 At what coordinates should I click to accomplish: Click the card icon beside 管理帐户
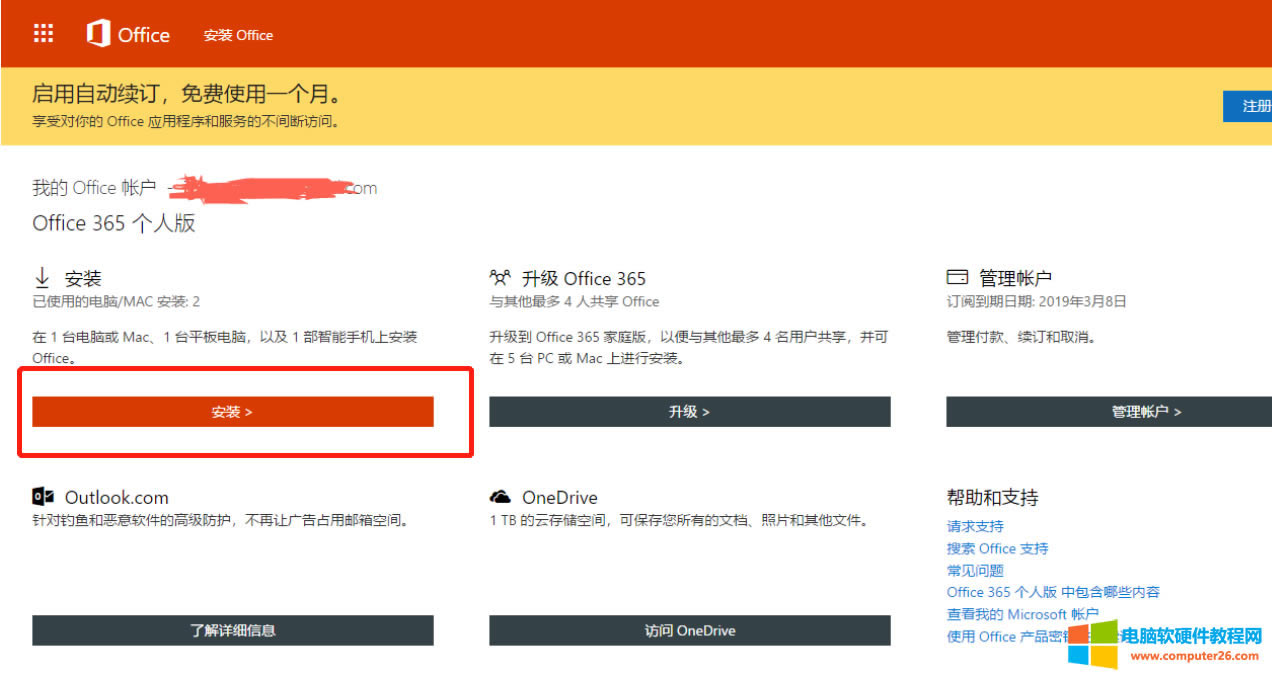tap(957, 277)
